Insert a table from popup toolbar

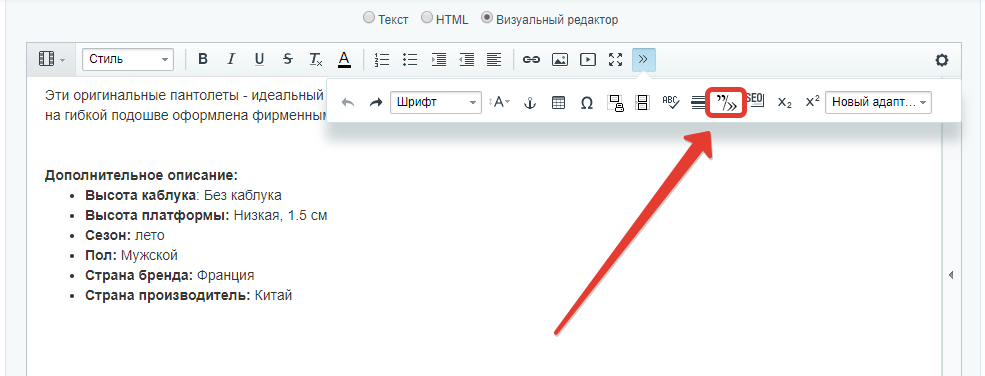pyautogui.click(x=558, y=102)
